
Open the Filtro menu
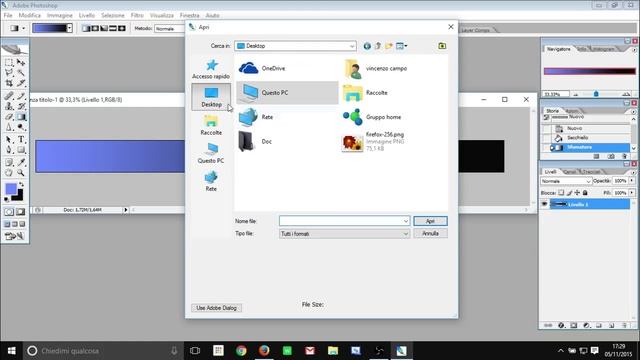click(x=137, y=15)
